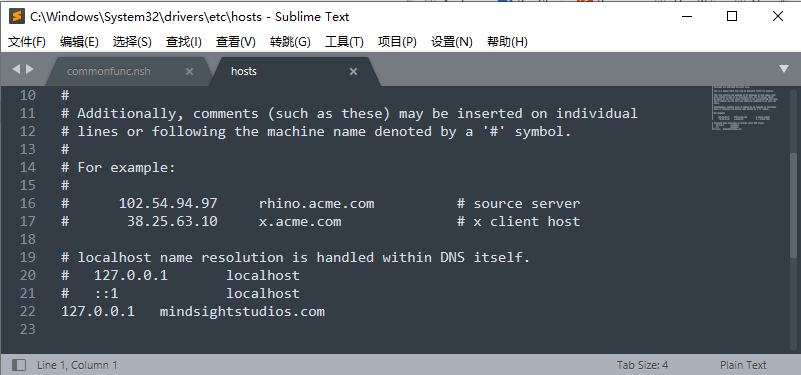The height and width of the screenshot is (375, 801).
Task: Place cursor on mindsightstudios.com text
Action: (x=242, y=312)
